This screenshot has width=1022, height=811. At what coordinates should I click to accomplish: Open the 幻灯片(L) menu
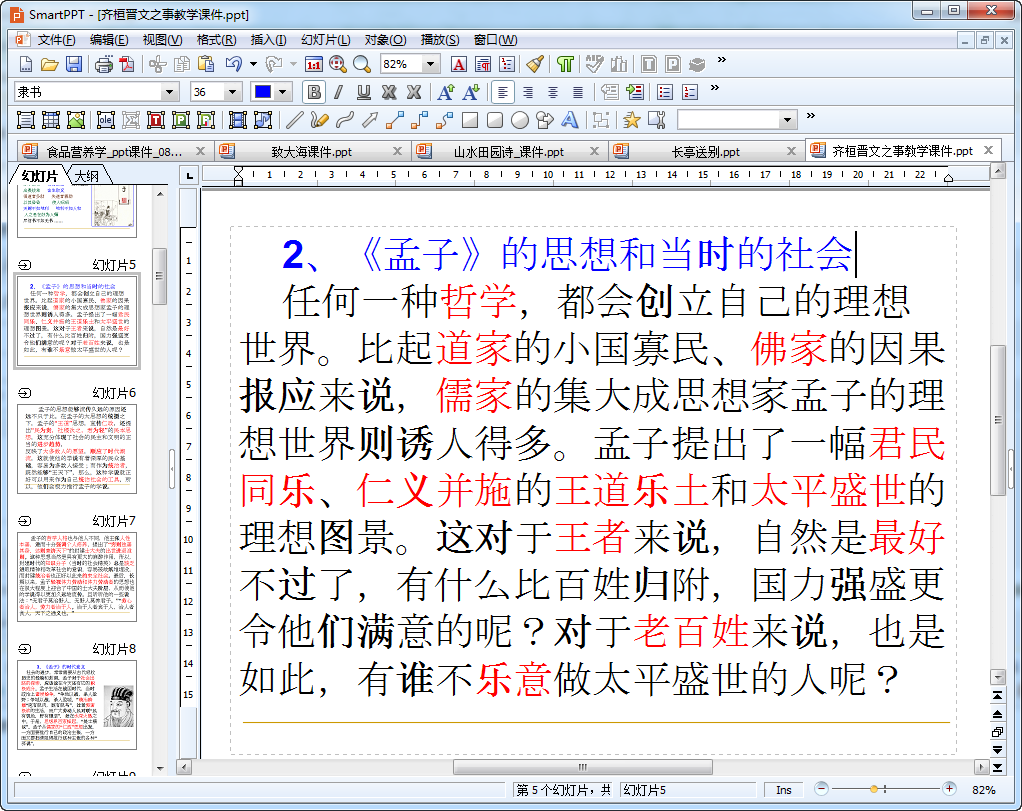click(325, 40)
